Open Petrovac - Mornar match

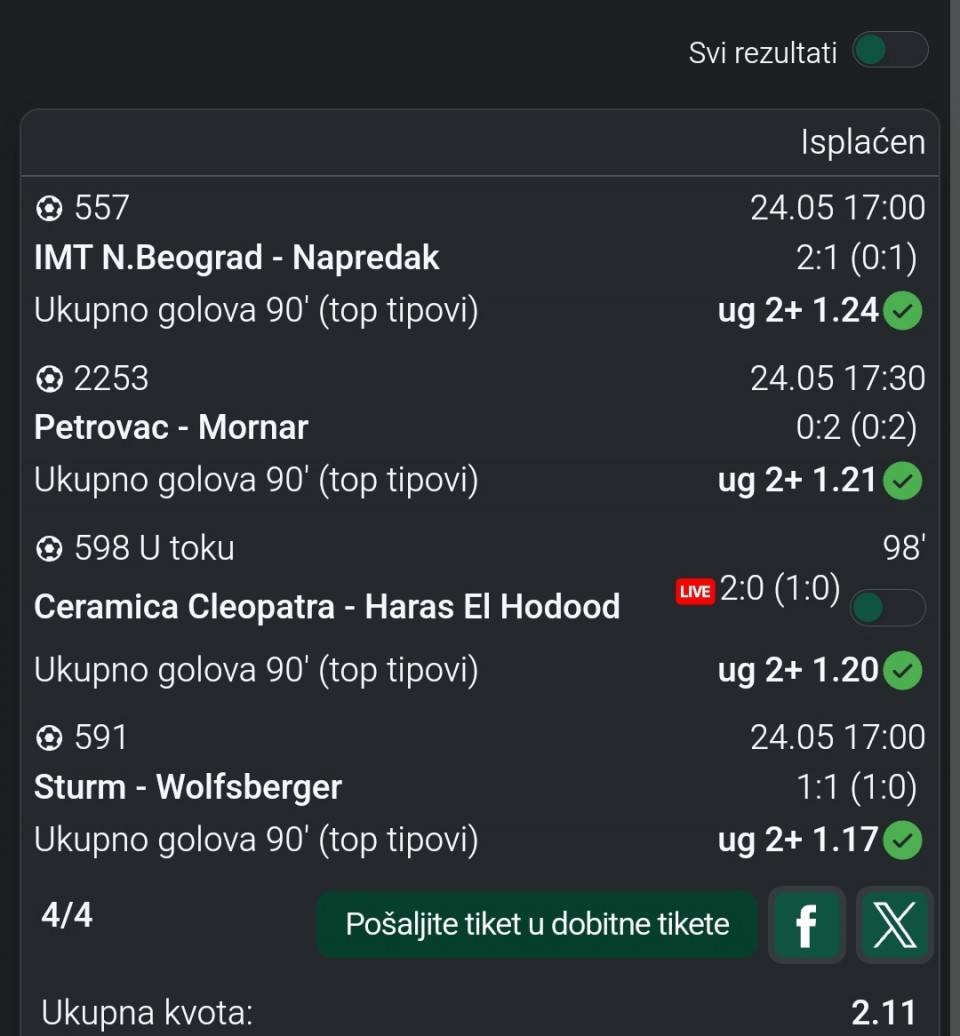(x=171, y=427)
